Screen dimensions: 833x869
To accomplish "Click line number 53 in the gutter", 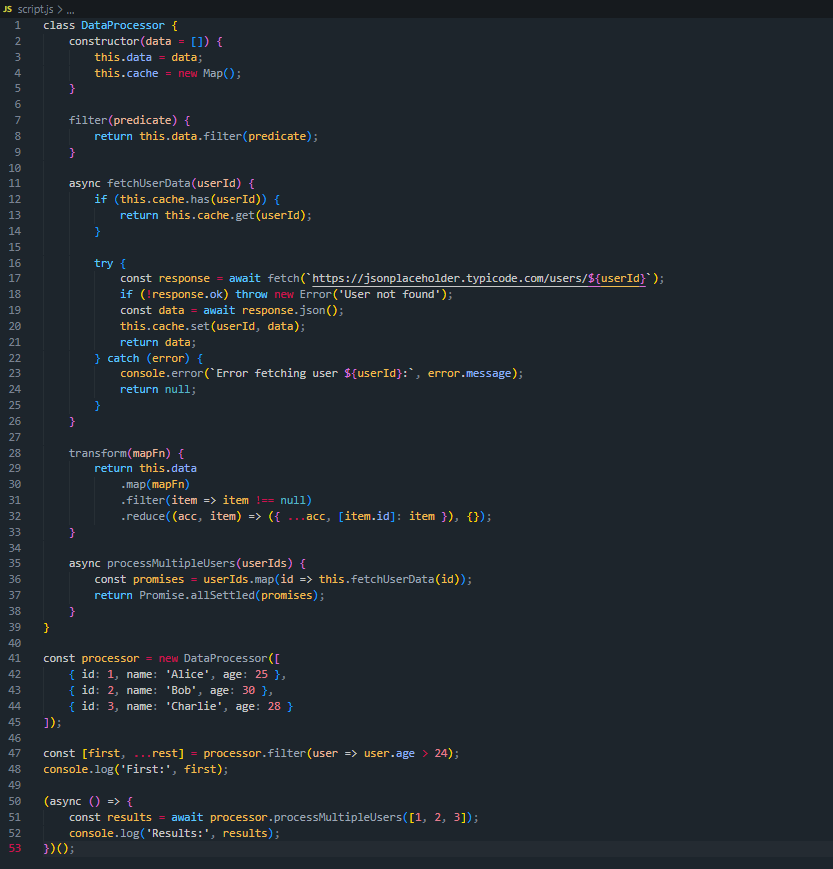I will click(x=14, y=848).
